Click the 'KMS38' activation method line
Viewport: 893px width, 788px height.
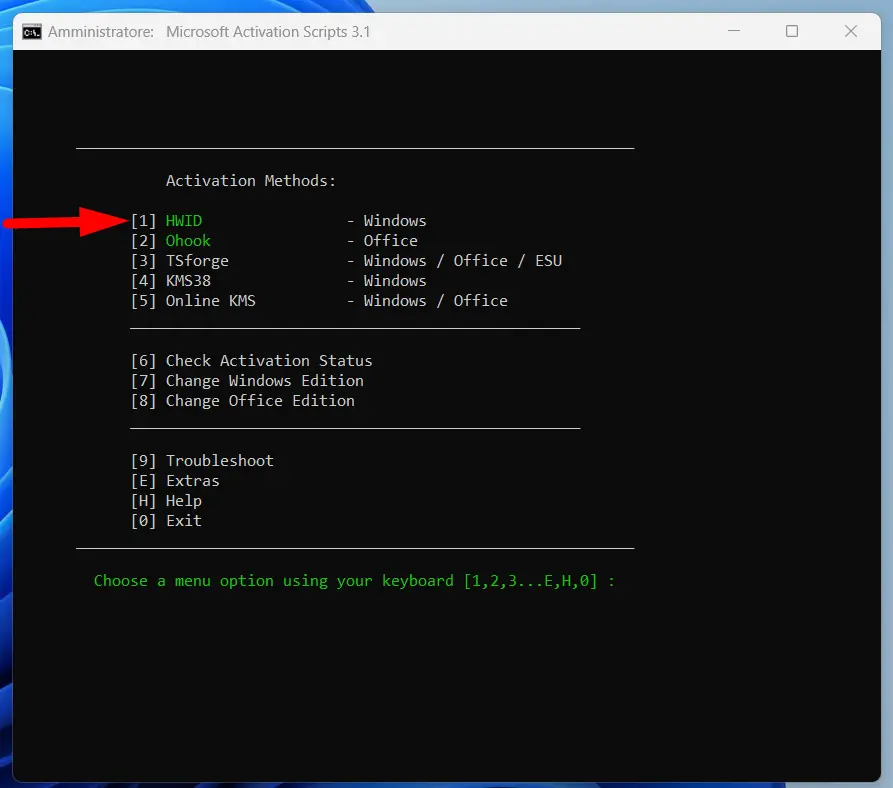[278, 281]
